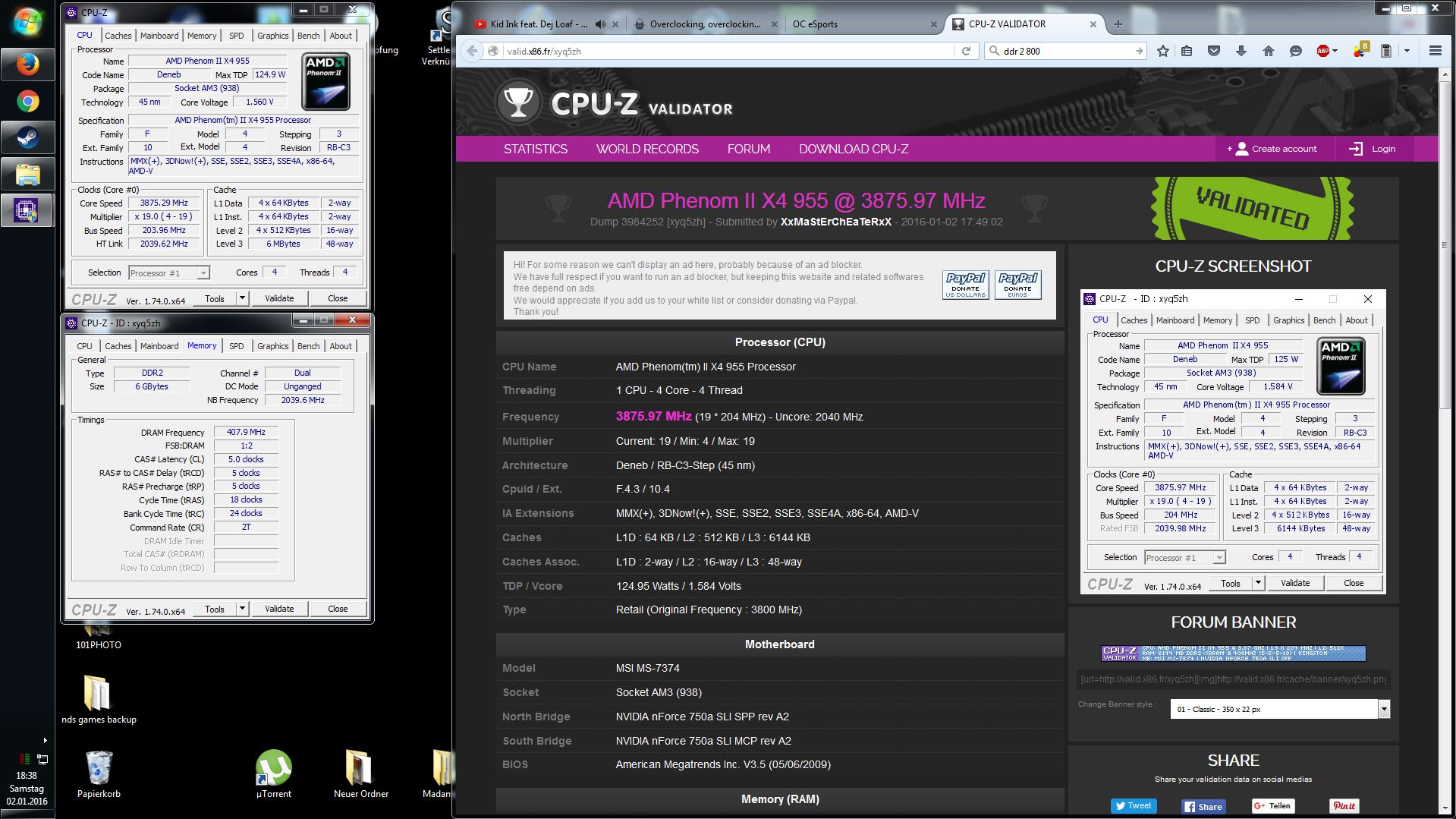Open SPD tab in Memory CPU-Z window
This screenshot has height=819, width=1456.
point(237,346)
